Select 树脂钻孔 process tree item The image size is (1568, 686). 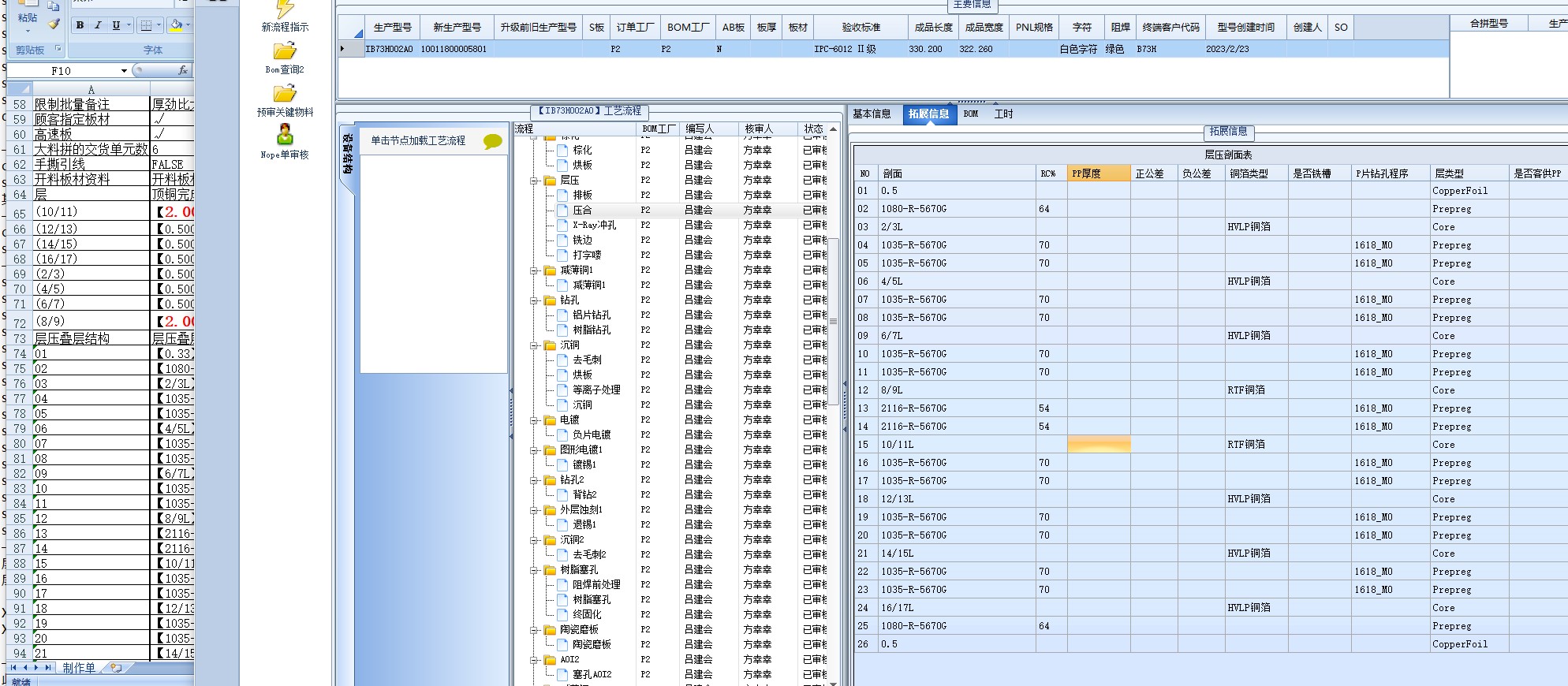point(592,330)
